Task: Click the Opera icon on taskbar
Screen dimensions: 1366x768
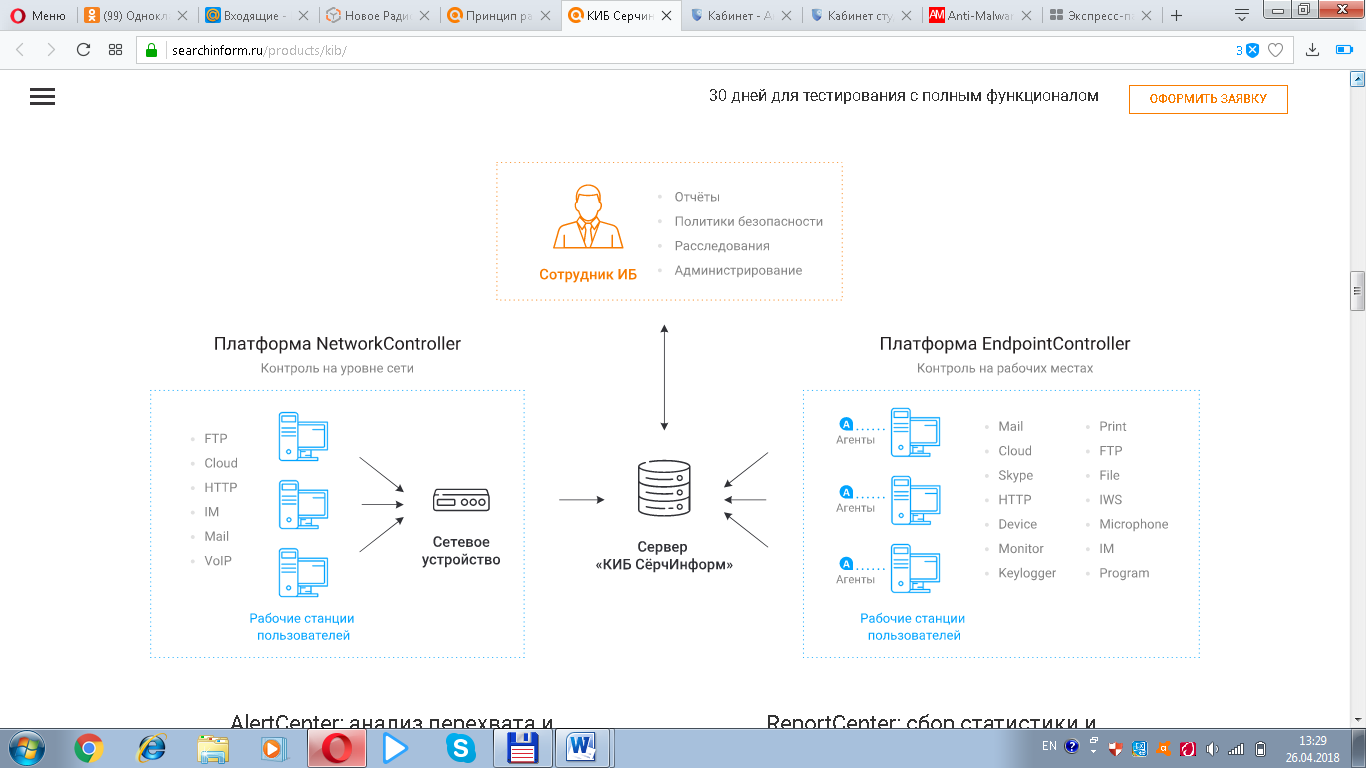Action: 337,748
